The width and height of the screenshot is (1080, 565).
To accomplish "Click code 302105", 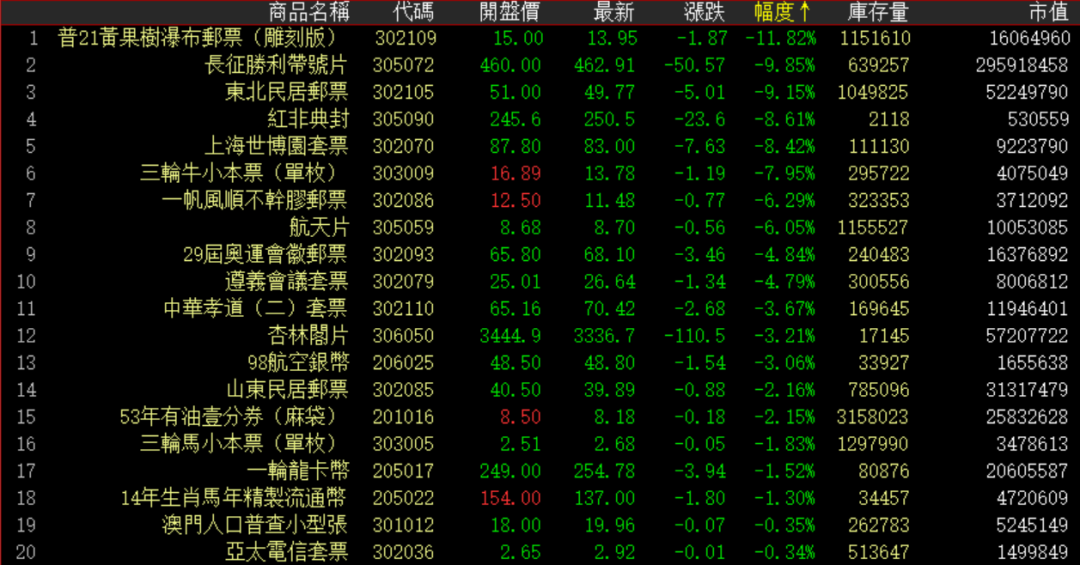I will (404, 92).
